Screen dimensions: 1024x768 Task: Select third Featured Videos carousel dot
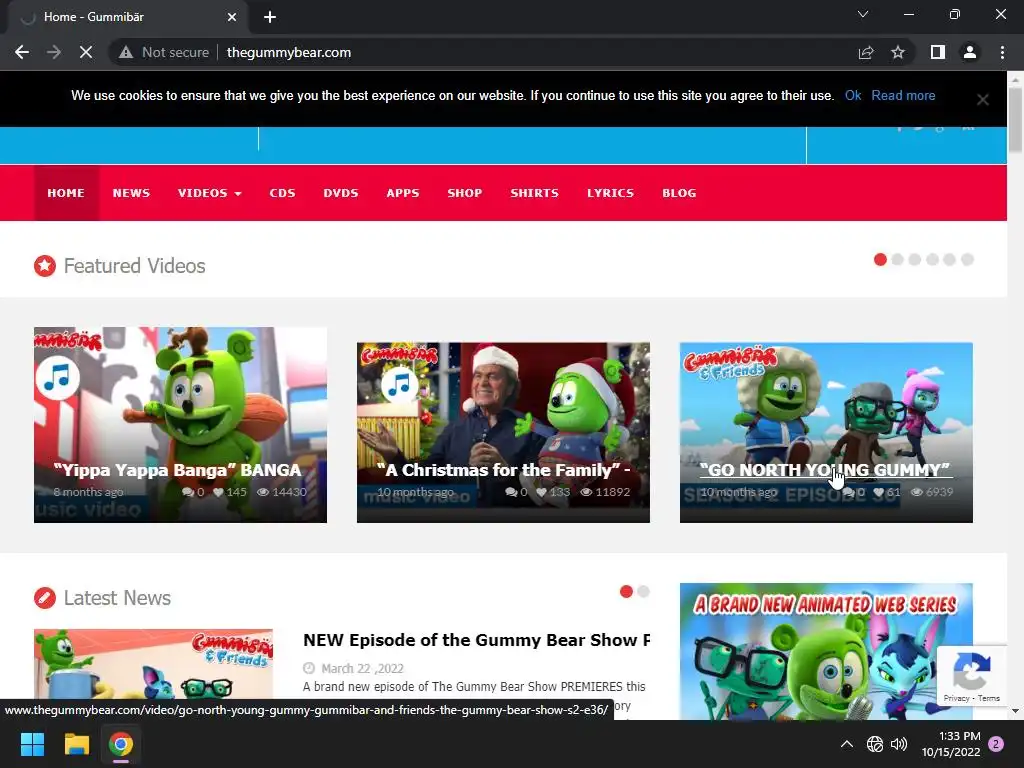915,259
